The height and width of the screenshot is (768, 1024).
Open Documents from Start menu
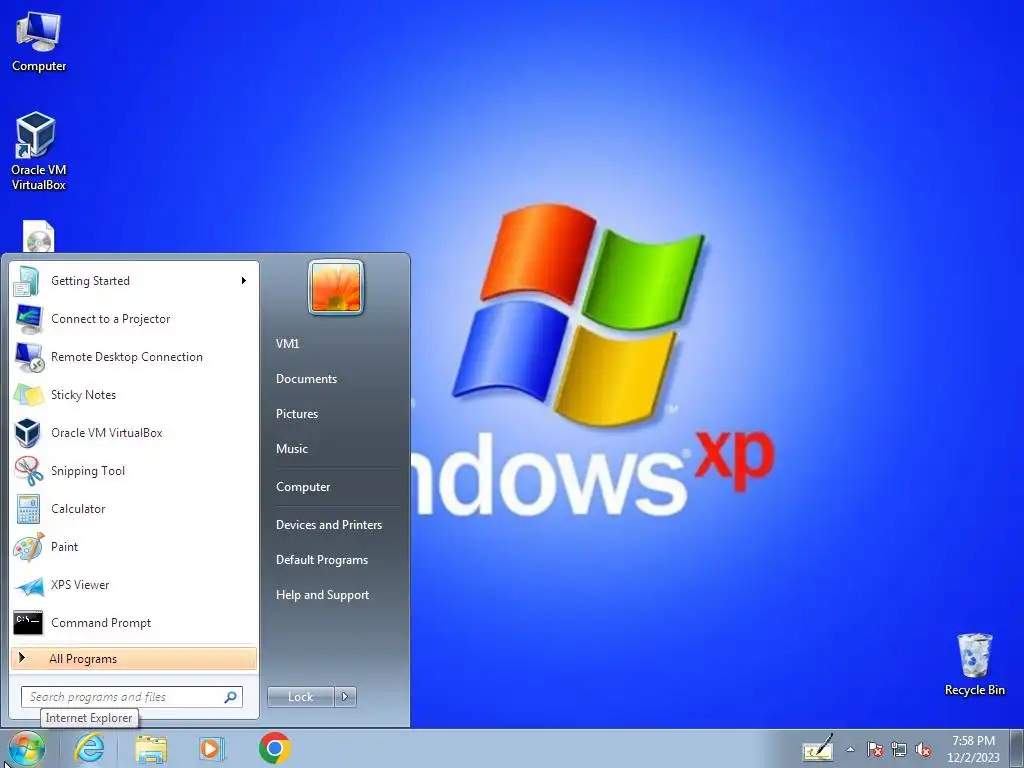coord(306,379)
